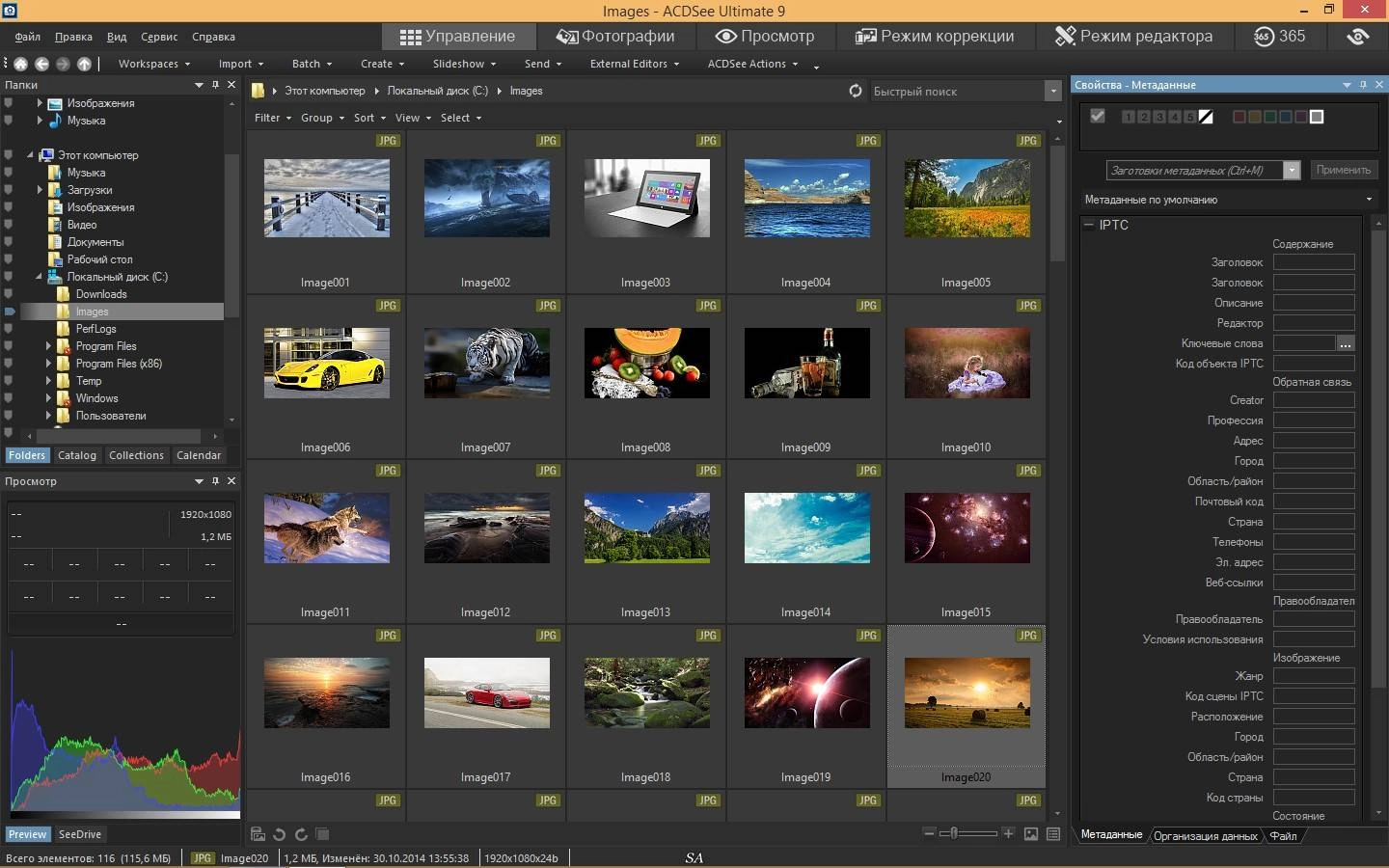
Task: Switch to the Catalog tab
Action: pos(77,455)
